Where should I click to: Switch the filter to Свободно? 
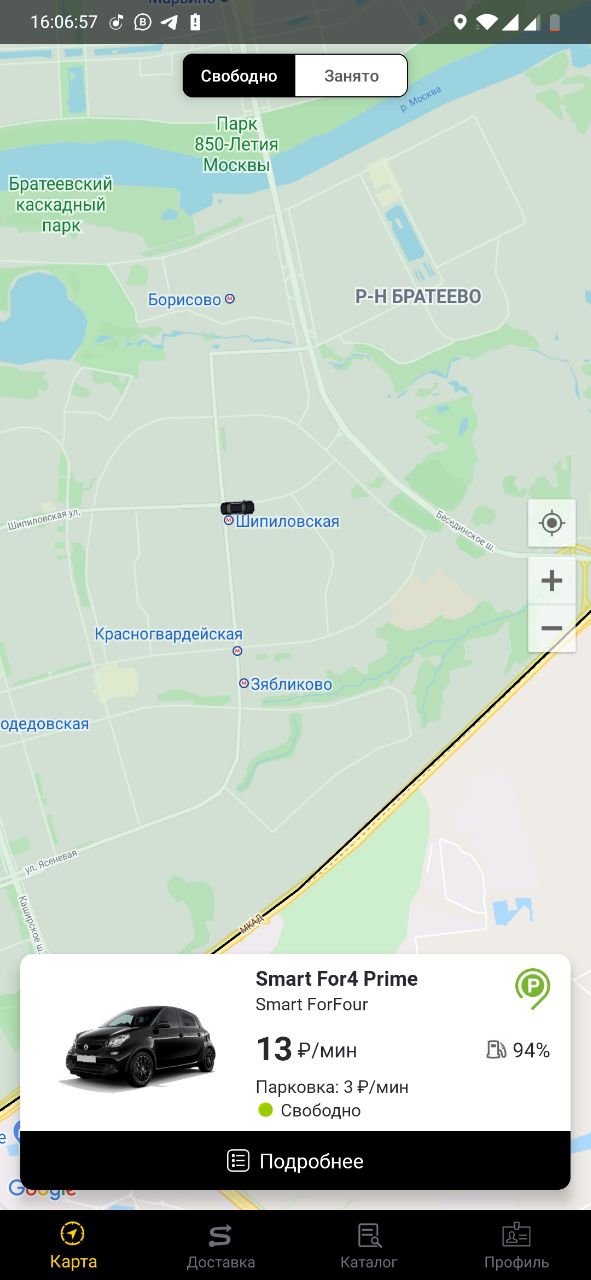239,76
